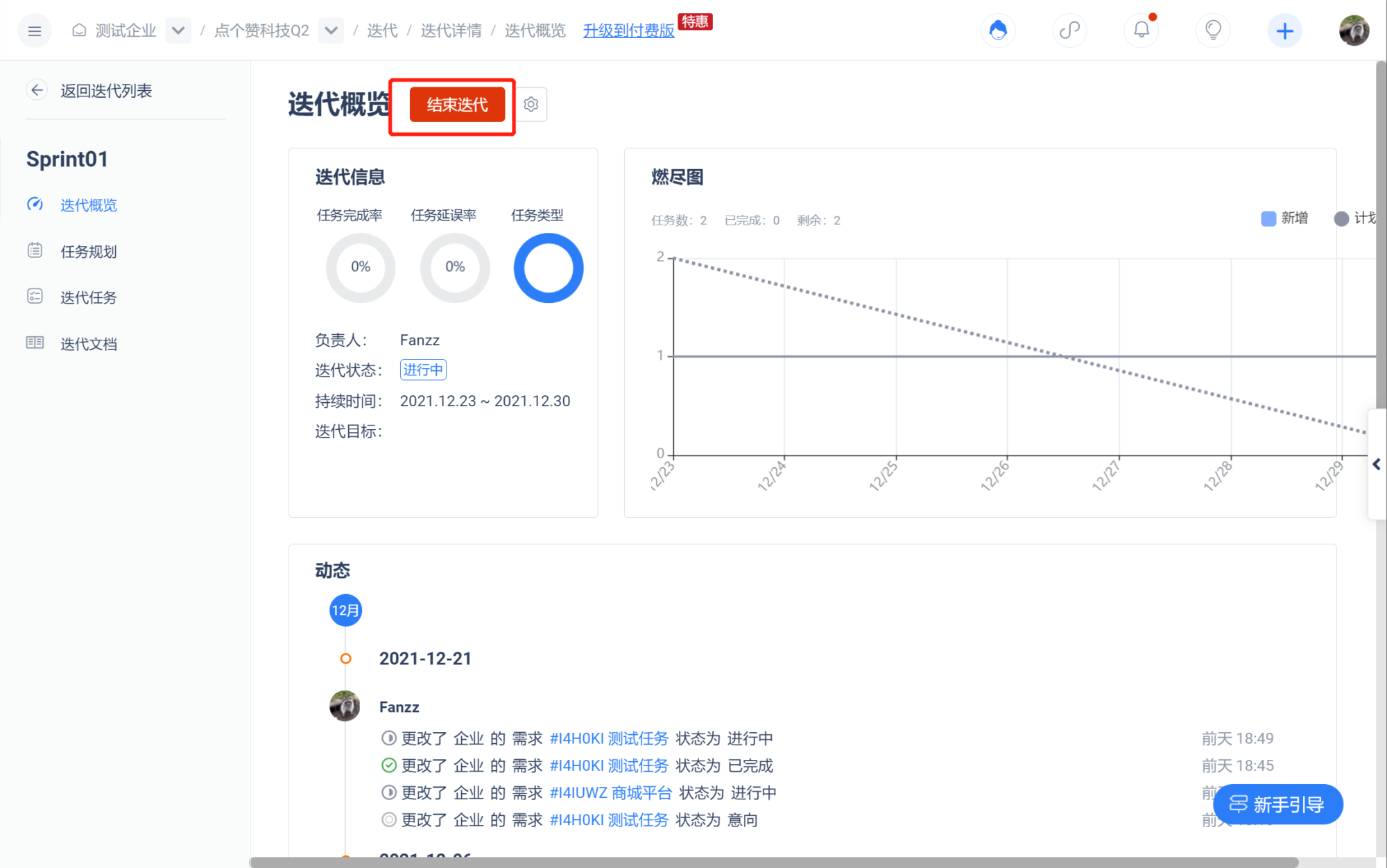This screenshot has width=1387, height=868.
Task: Click the 任务规划 calendar icon
Action: point(35,250)
